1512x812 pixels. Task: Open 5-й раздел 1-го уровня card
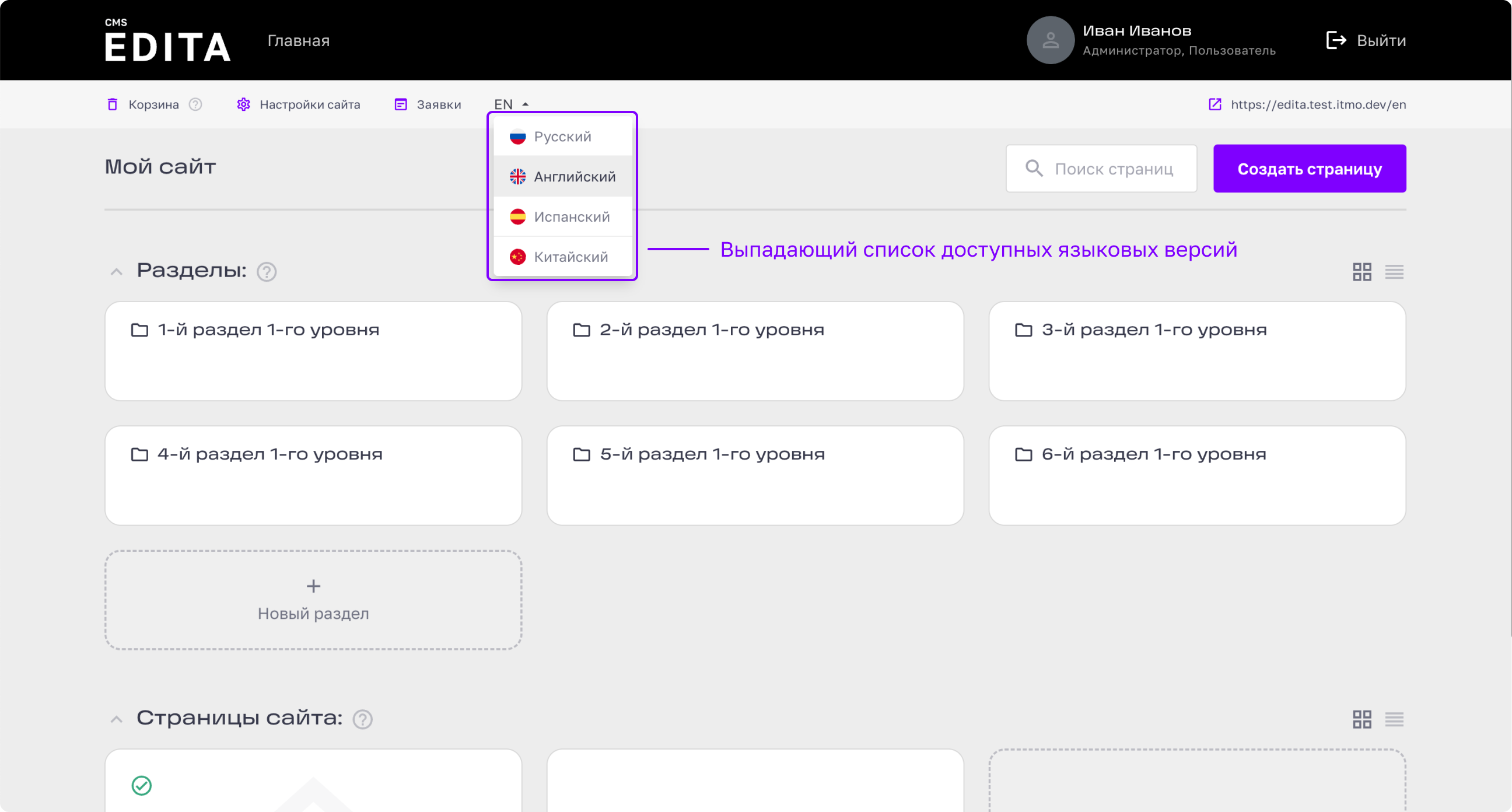pos(755,475)
